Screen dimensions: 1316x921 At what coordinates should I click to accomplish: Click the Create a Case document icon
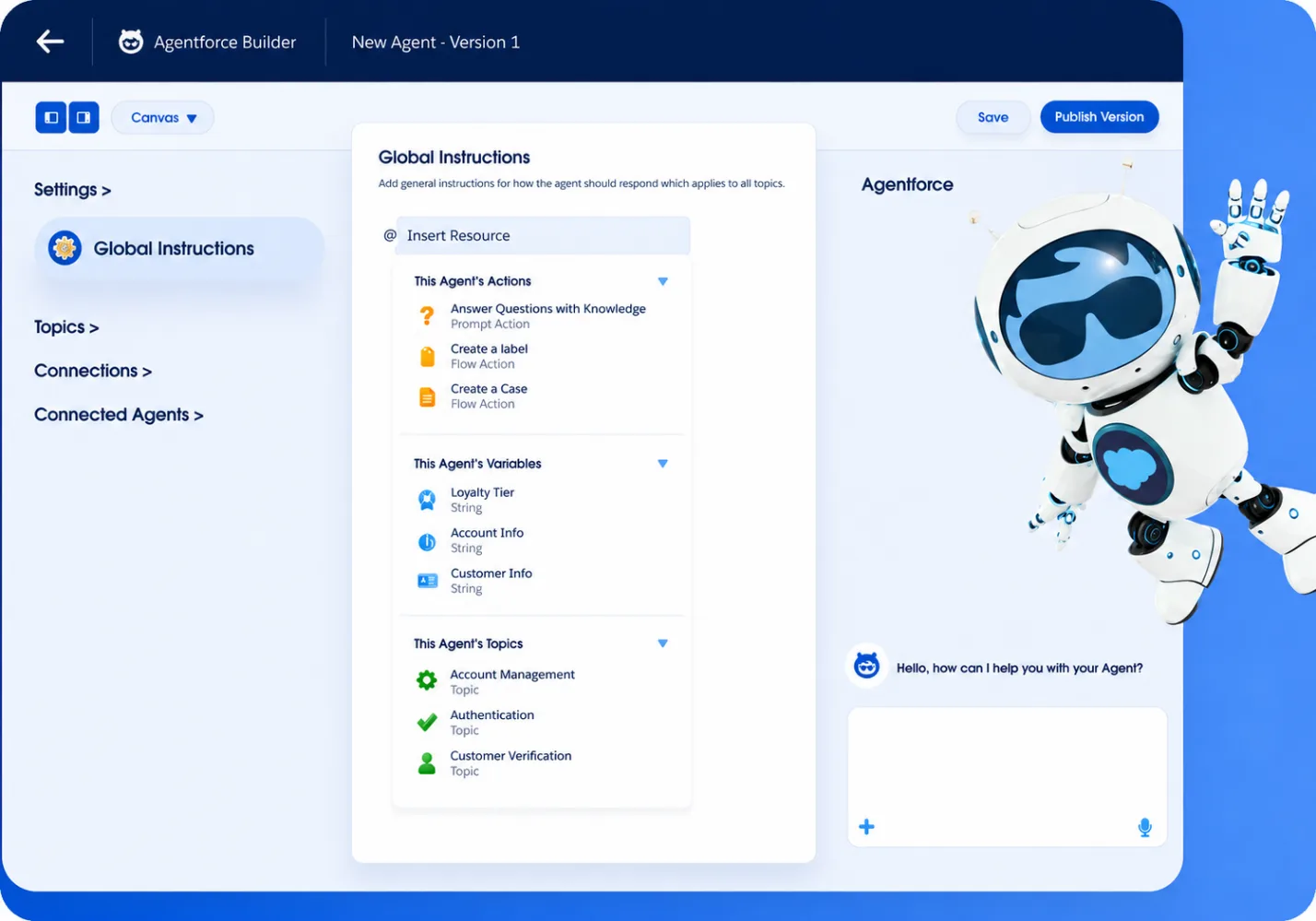pyautogui.click(x=428, y=397)
